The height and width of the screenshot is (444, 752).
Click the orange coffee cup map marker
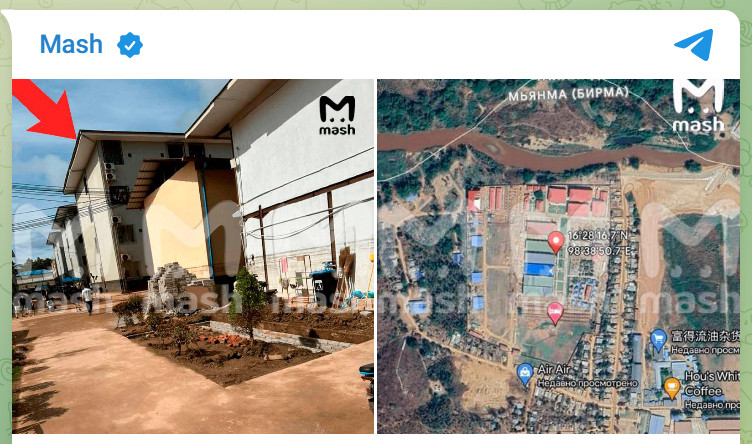[671, 388]
